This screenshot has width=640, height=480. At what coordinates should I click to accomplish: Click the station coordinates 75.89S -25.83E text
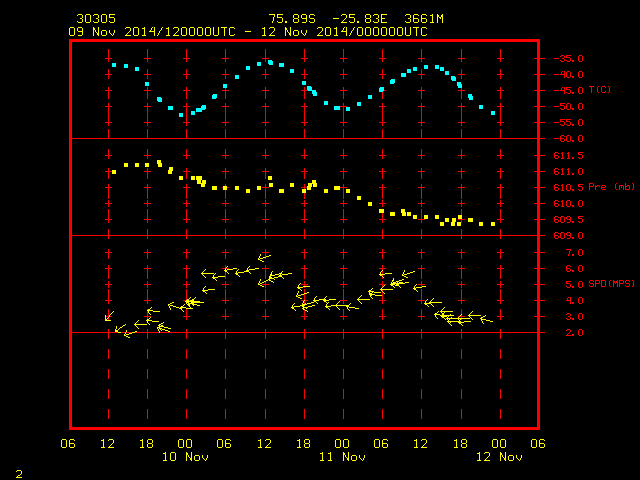click(328, 19)
